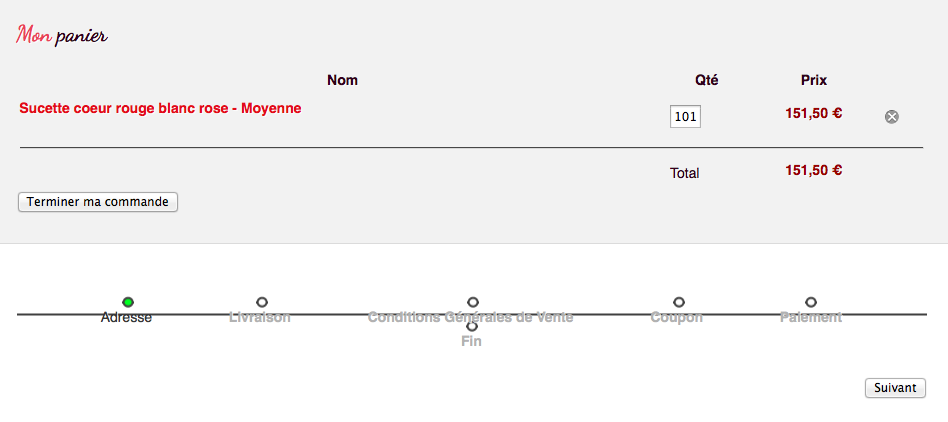This screenshot has width=948, height=422.
Task: Select the Conditions Générales de Vente step circle
Action: (x=473, y=302)
